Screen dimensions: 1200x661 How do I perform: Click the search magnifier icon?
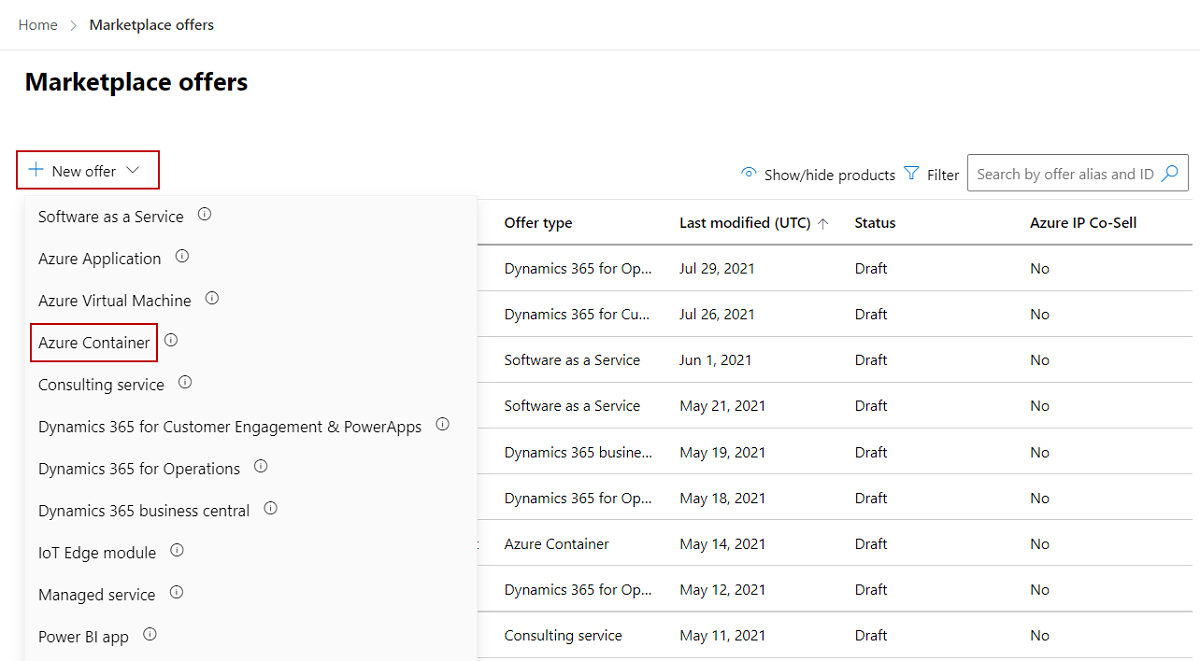tap(1170, 173)
